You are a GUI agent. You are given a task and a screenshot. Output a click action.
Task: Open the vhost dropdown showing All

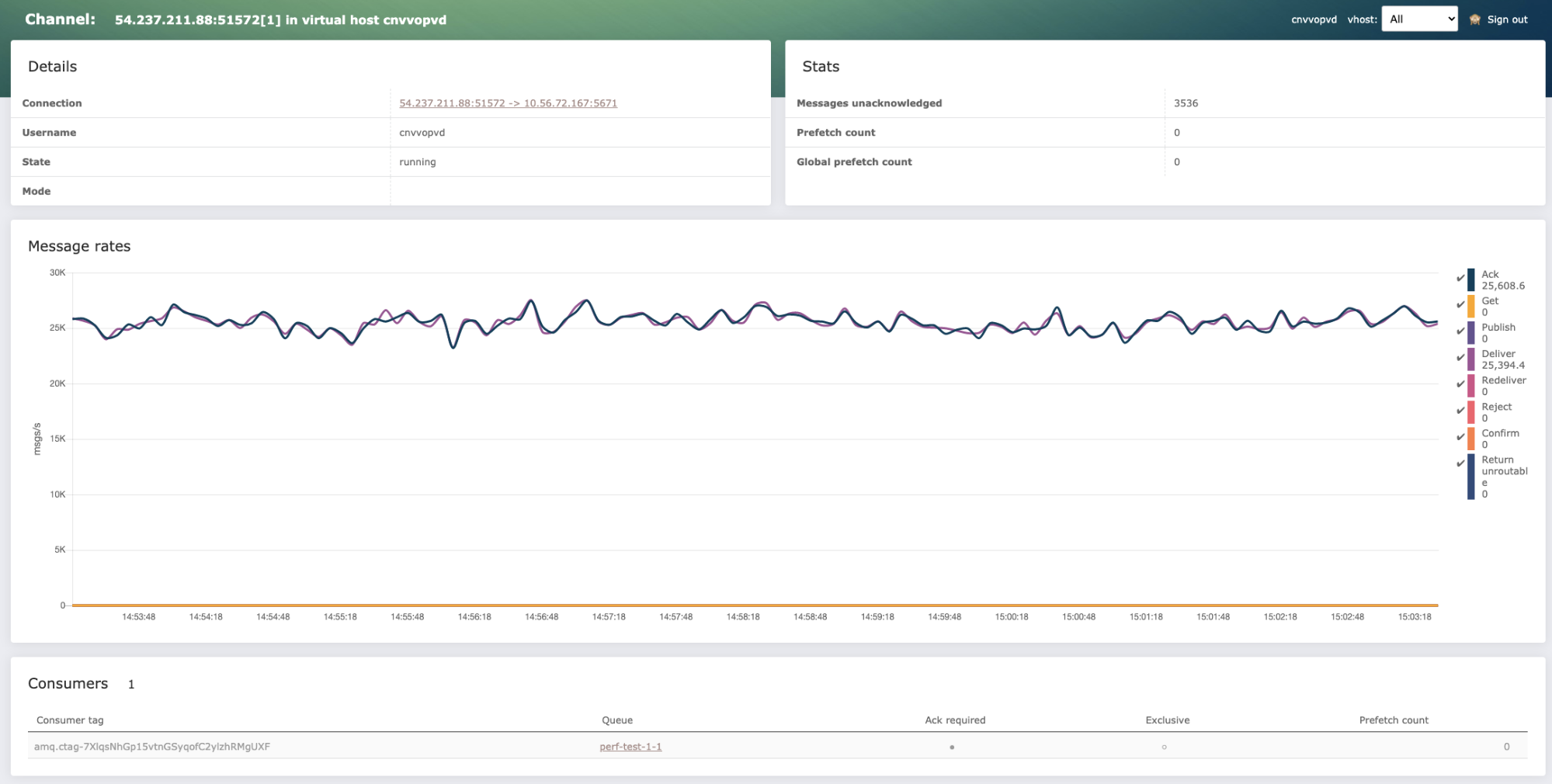(1418, 19)
